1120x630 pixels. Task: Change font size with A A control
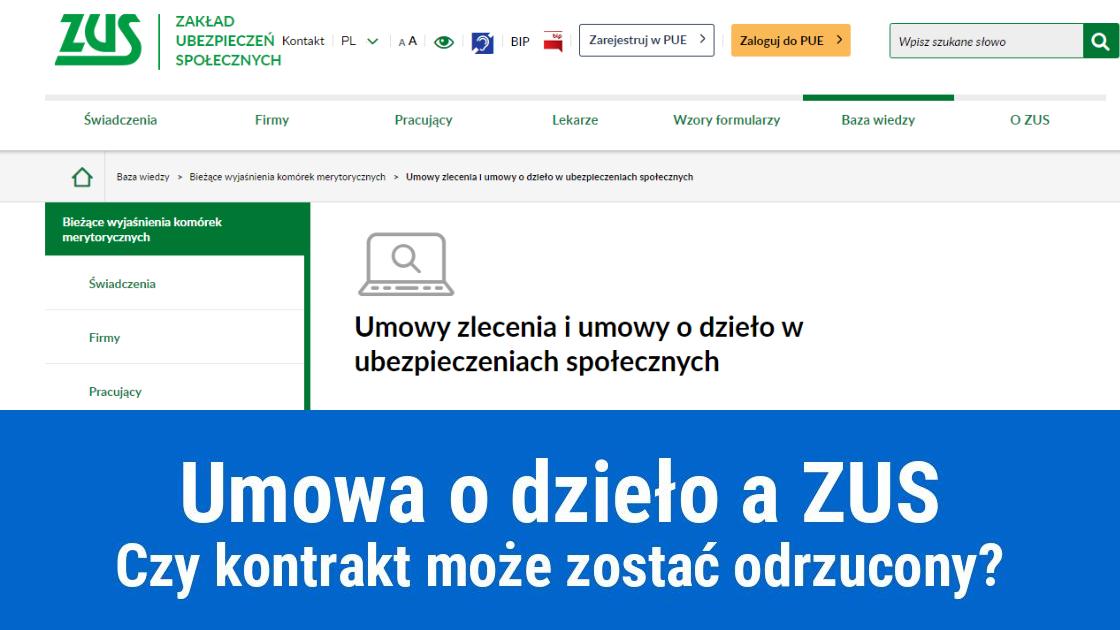408,42
